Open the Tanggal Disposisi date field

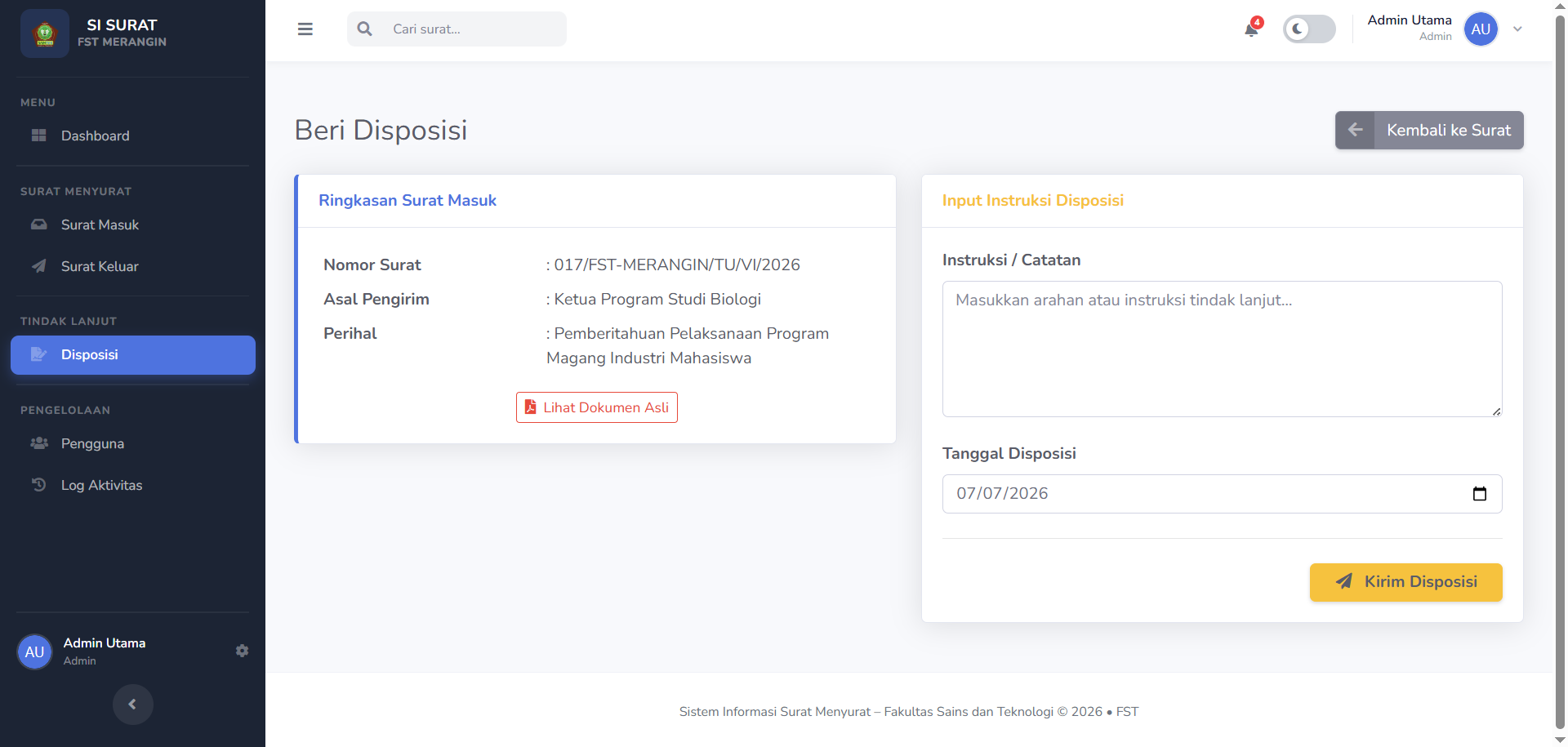(1222, 494)
